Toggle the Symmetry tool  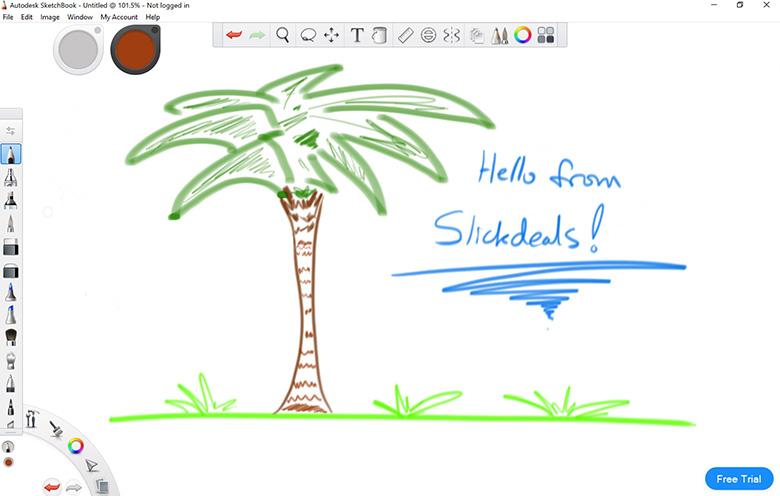(x=452, y=35)
